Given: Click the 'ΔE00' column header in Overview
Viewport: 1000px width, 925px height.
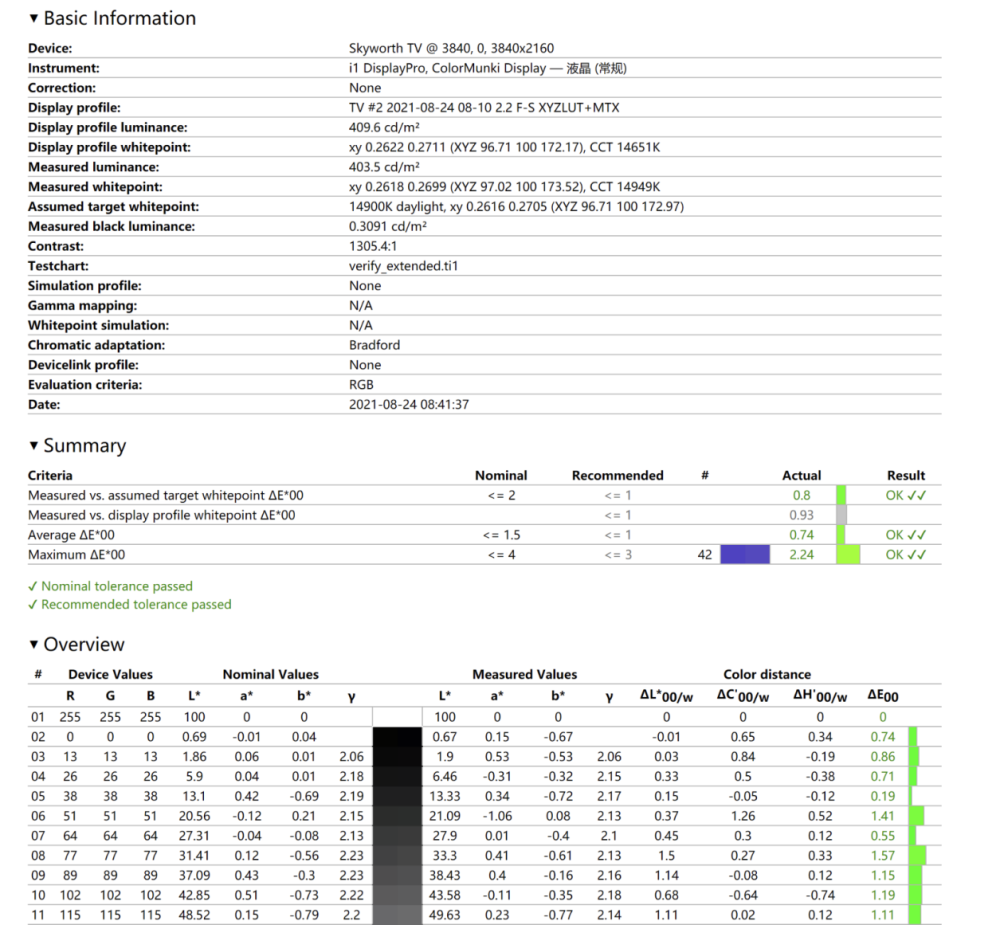Looking at the screenshot, I should pos(883,696).
